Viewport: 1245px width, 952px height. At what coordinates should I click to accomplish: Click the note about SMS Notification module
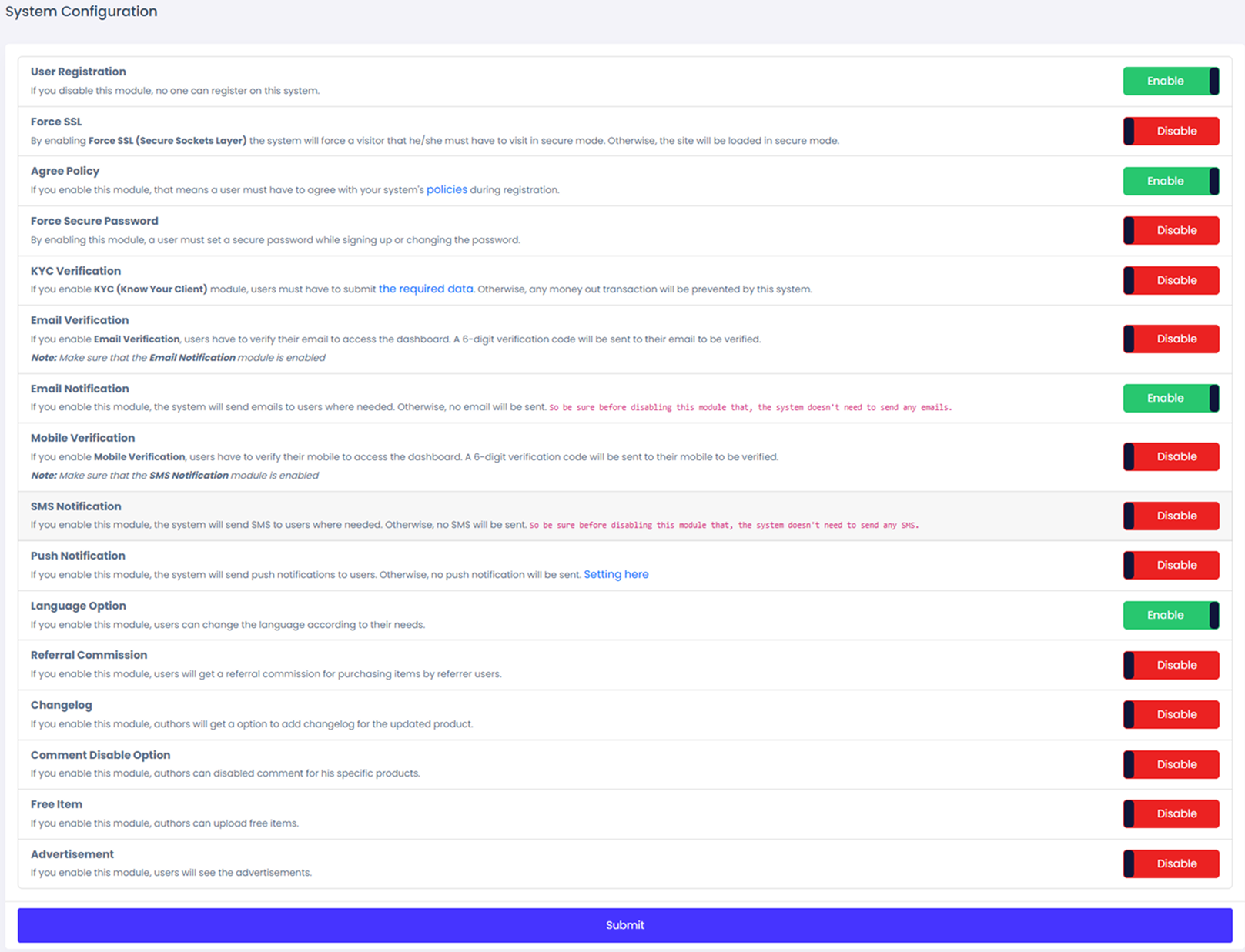(175, 476)
